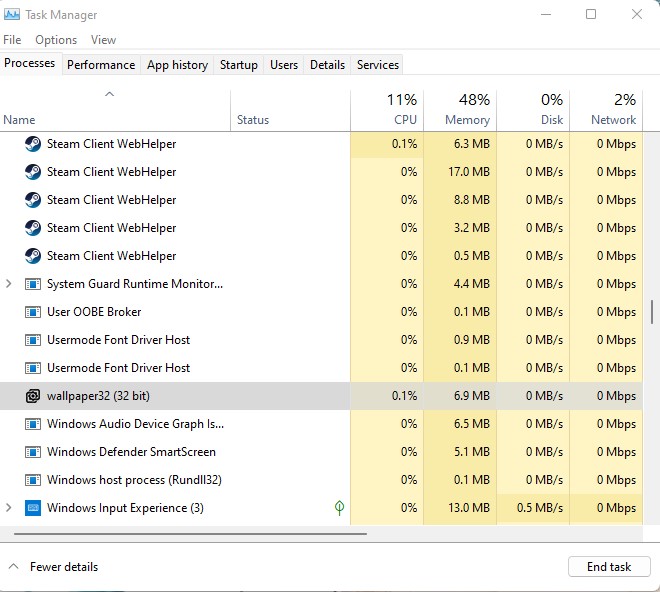Expand the Windows Input Experience group
660x592 pixels.
point(9,508)
